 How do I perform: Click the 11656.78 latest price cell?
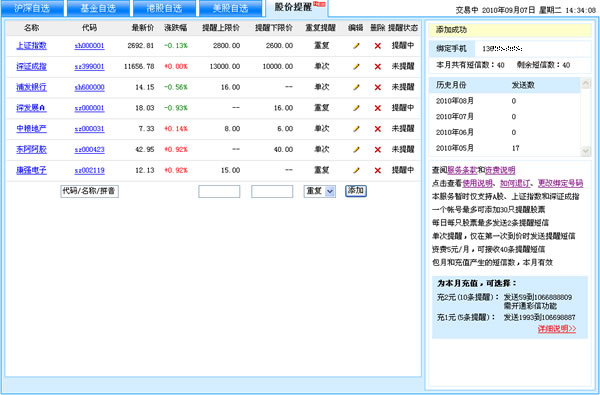pos(139,67)
